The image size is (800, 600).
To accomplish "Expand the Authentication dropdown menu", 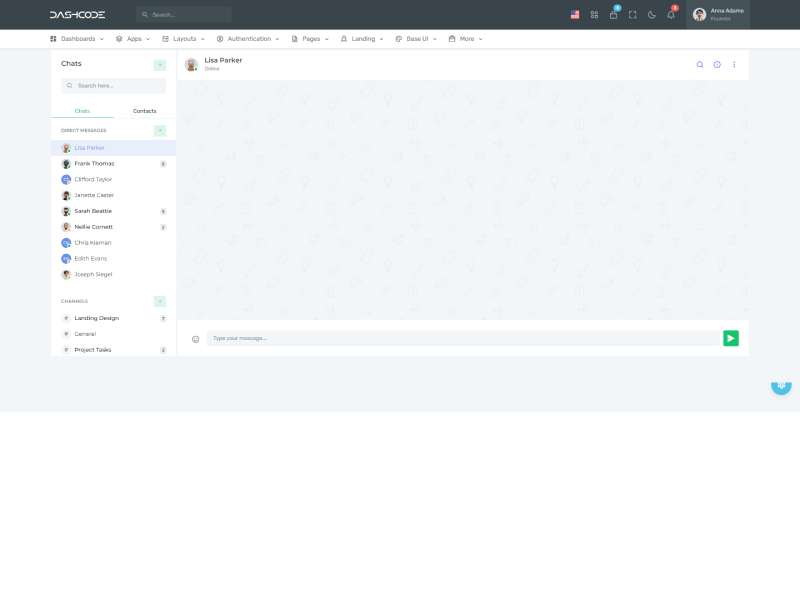I will [x=248, y=39].
